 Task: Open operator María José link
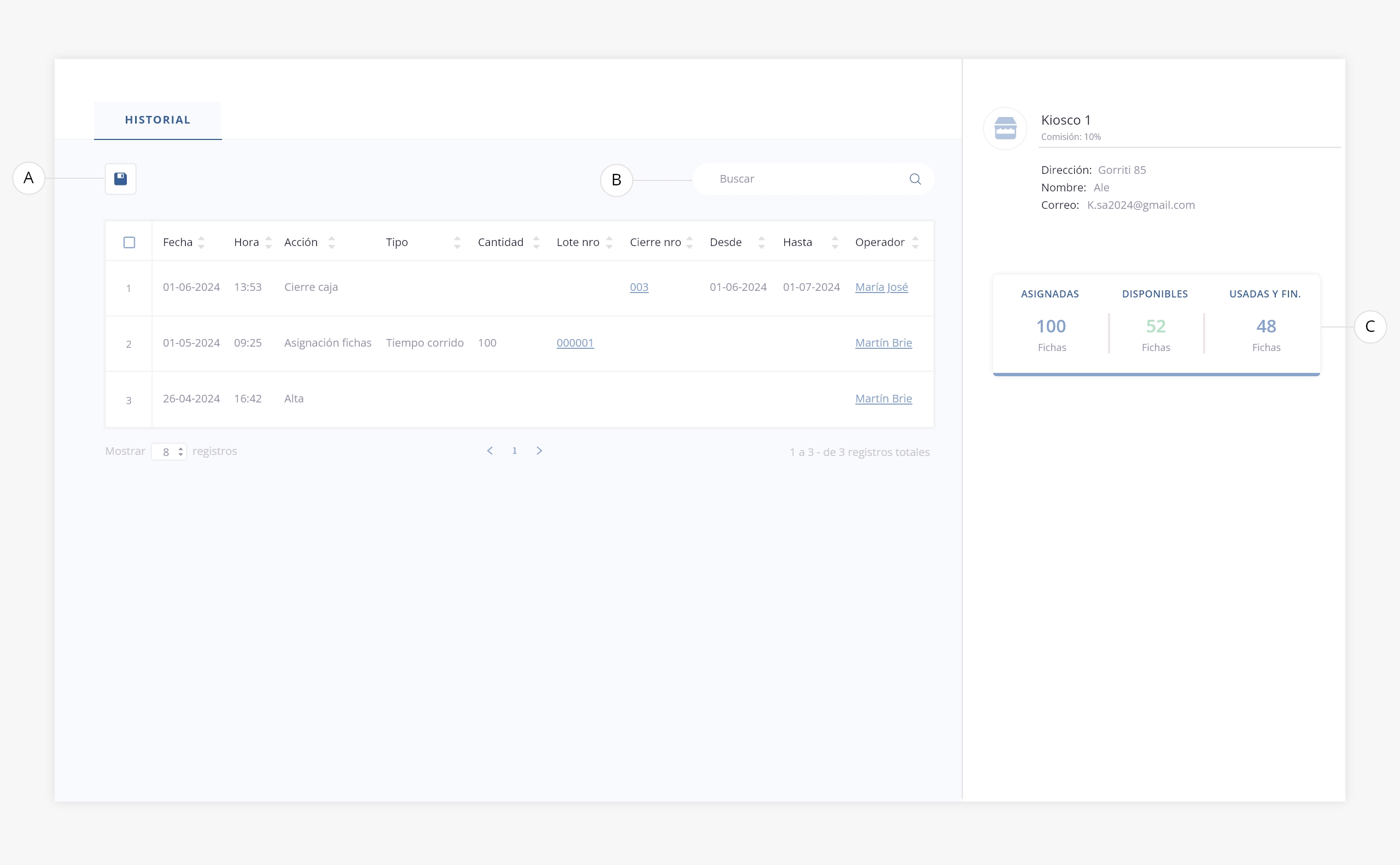point(881,287)
